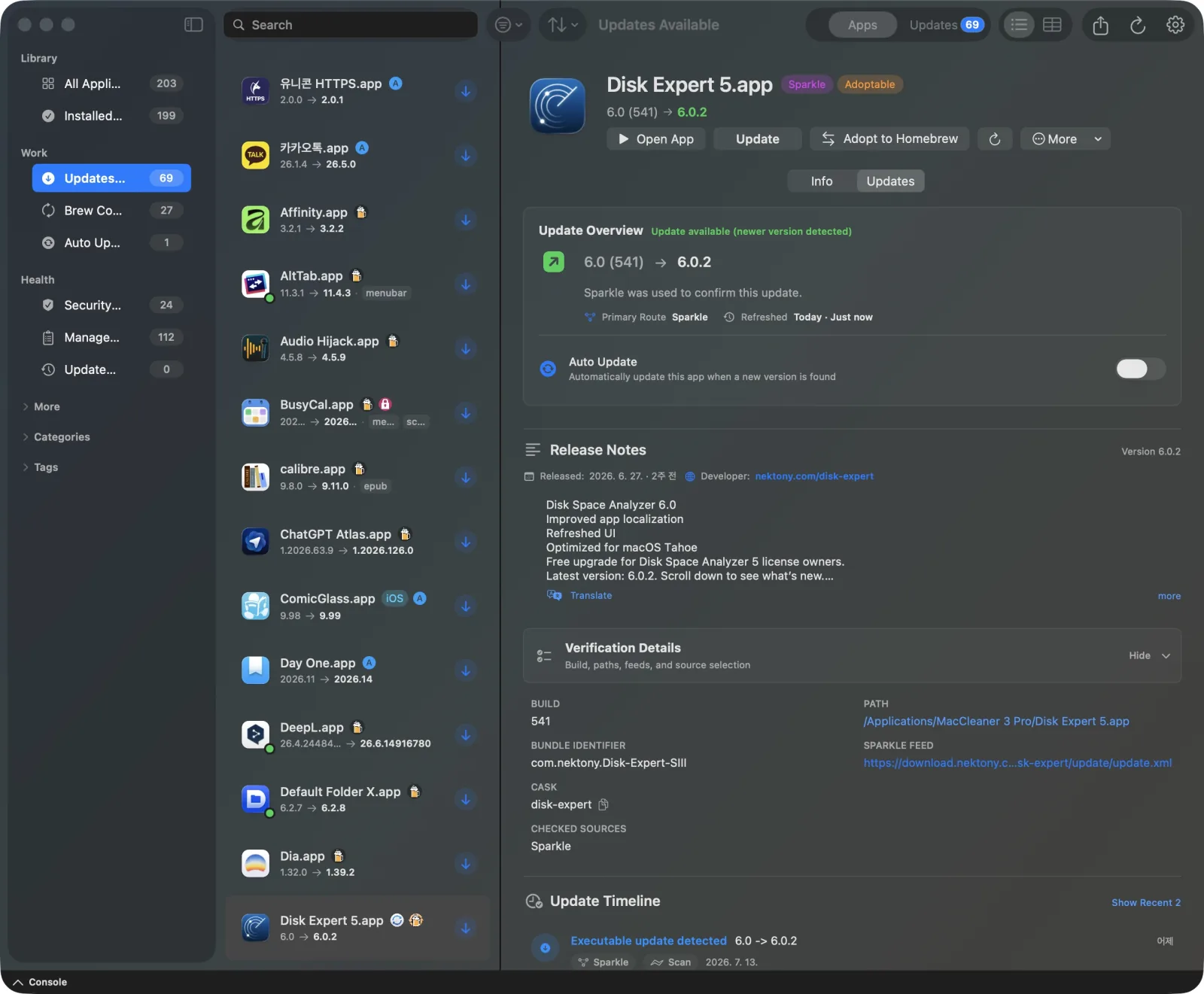This screenshot has width=1204, height=994.
Task: Expand the Categories section
Action: pos(56,436)
